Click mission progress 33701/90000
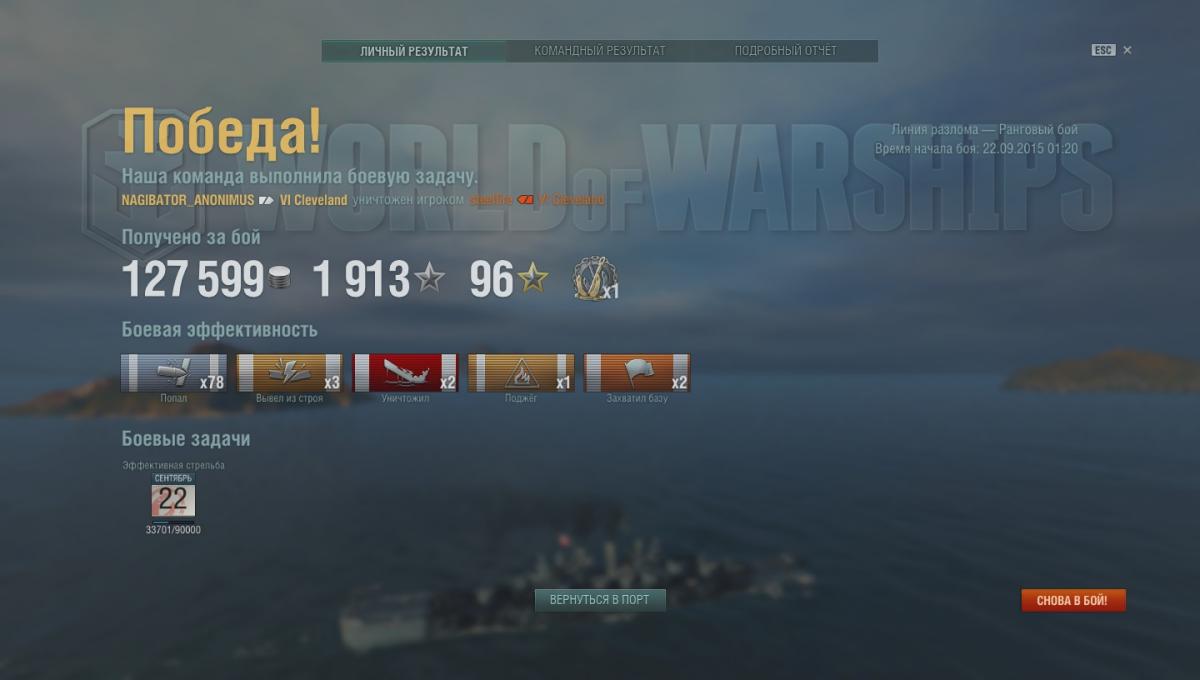 173,530
